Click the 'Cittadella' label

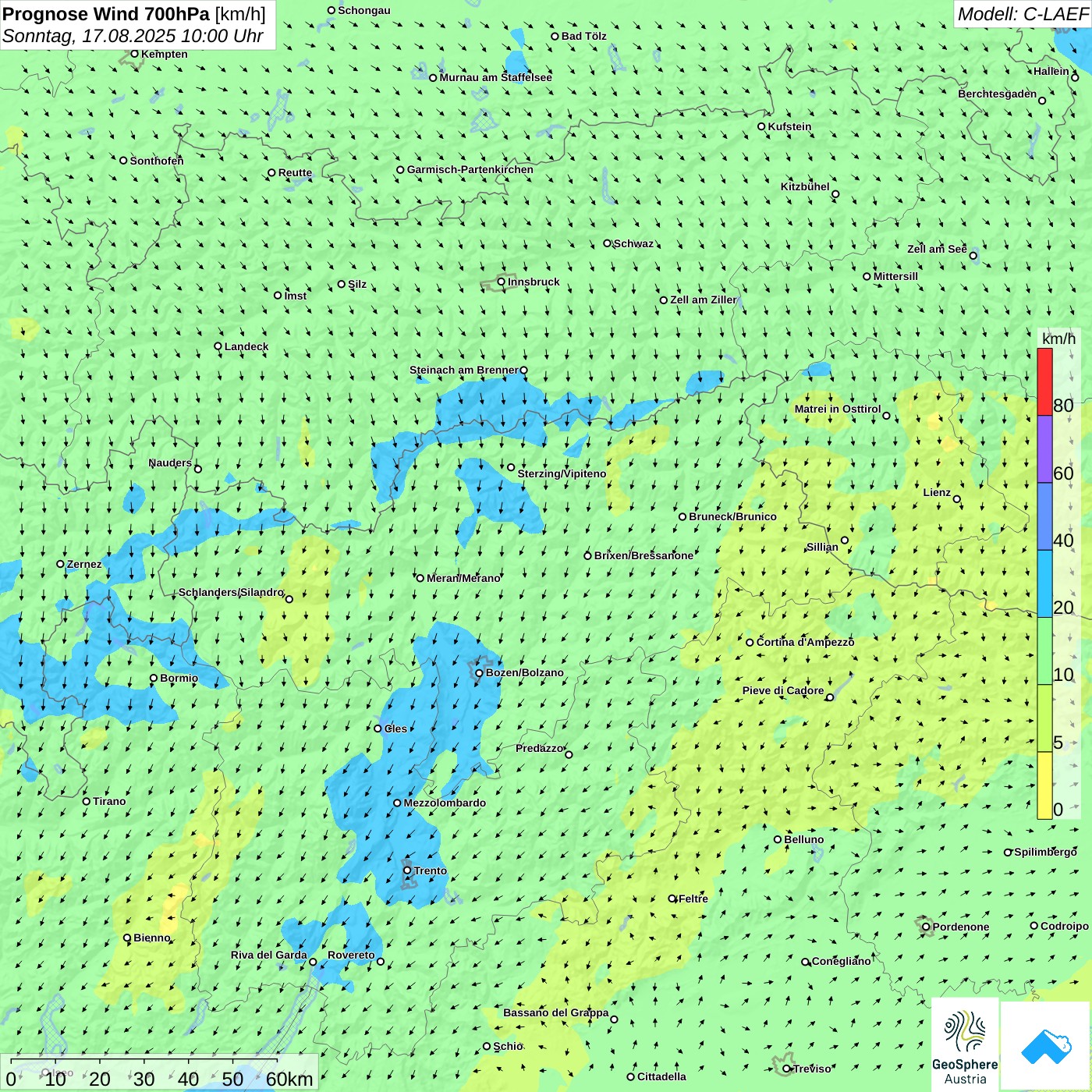point(661,1076)
